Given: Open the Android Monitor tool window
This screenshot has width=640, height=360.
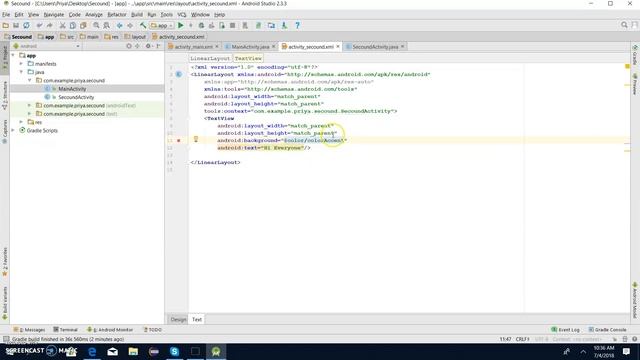Looking at the screenshot, I should tap(110, 329).
